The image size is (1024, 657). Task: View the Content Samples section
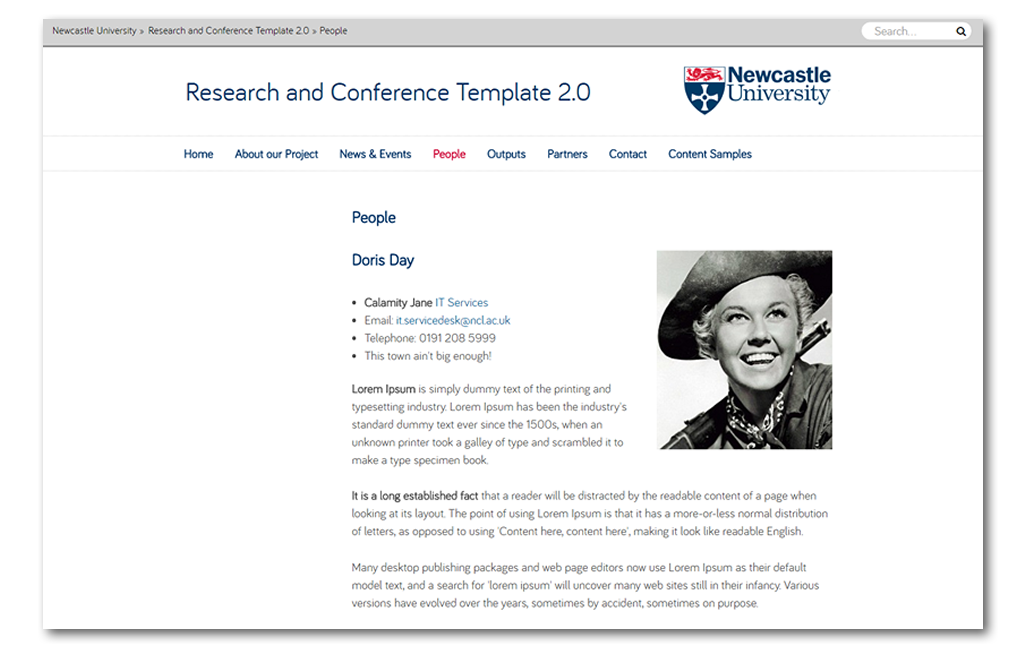710,154
